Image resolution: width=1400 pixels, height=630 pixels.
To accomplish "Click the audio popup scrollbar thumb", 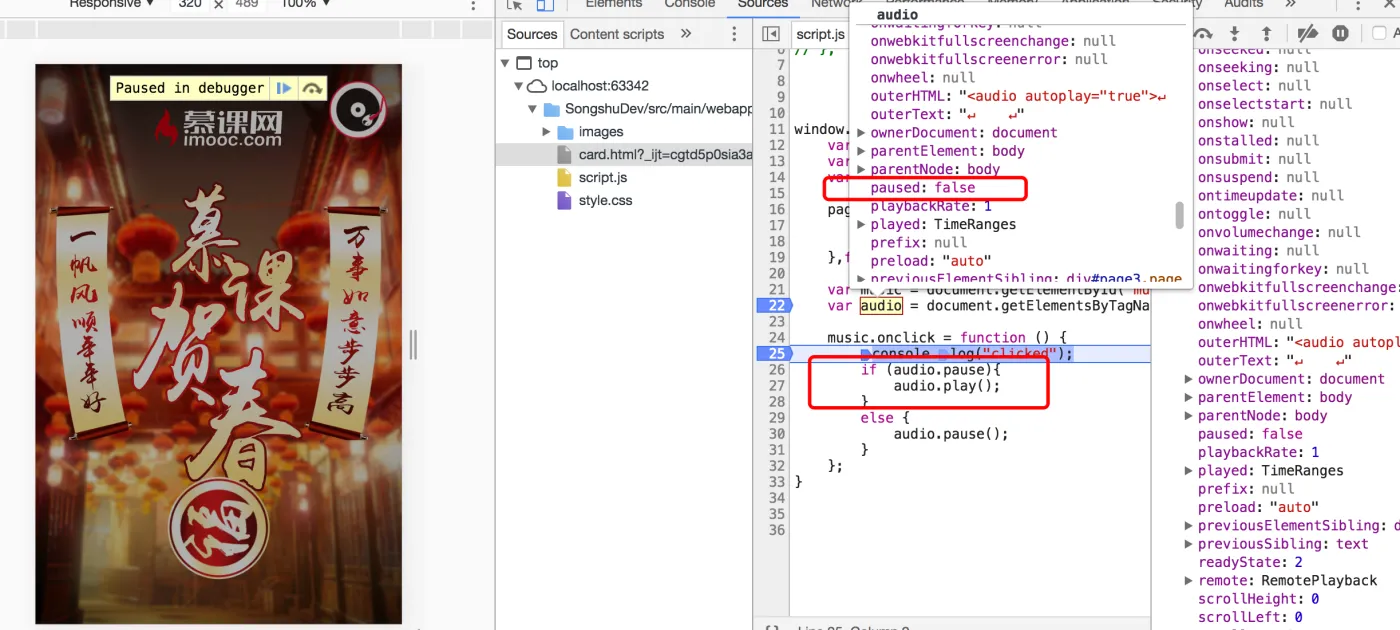I will point(1179,214).
